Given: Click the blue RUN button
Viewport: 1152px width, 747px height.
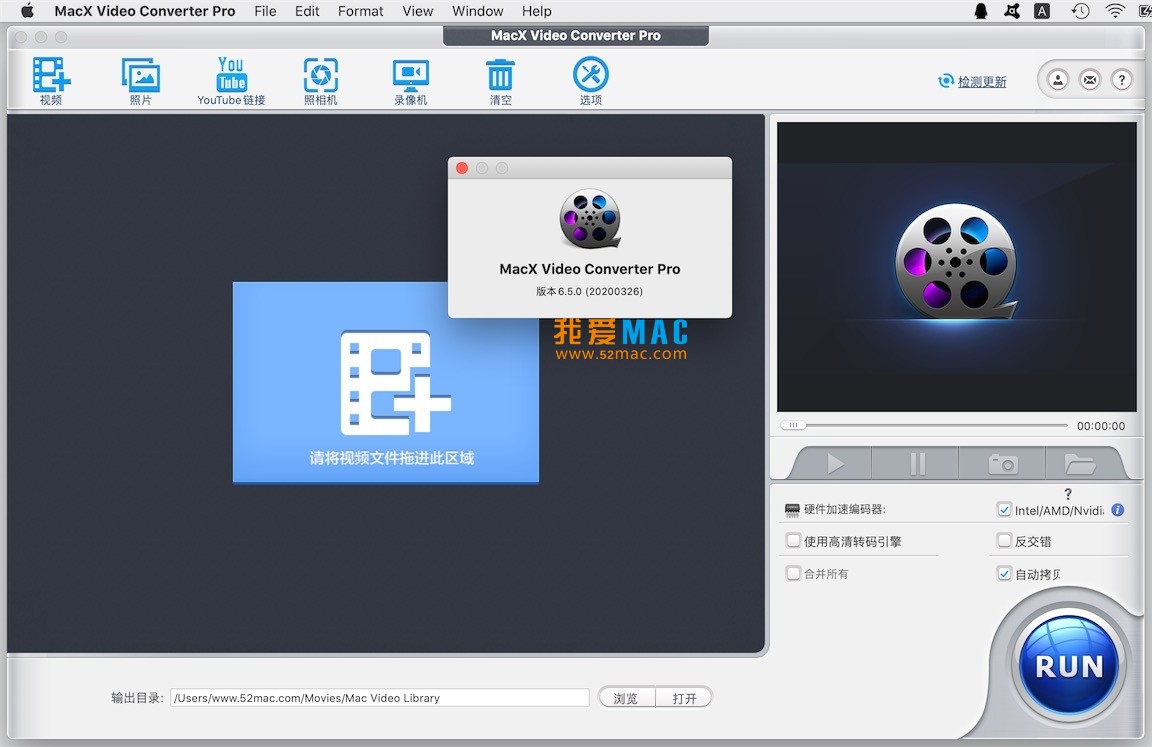Looking at the screenshot, I should tap(1069, 665).
